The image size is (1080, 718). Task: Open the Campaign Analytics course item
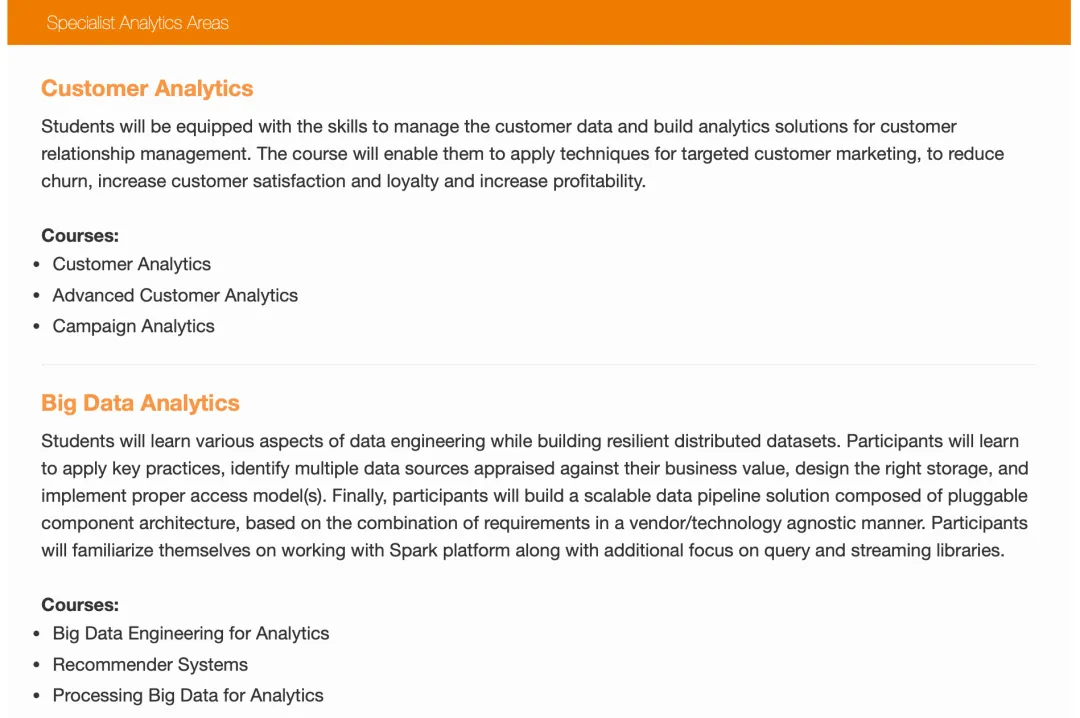point(133,326)
